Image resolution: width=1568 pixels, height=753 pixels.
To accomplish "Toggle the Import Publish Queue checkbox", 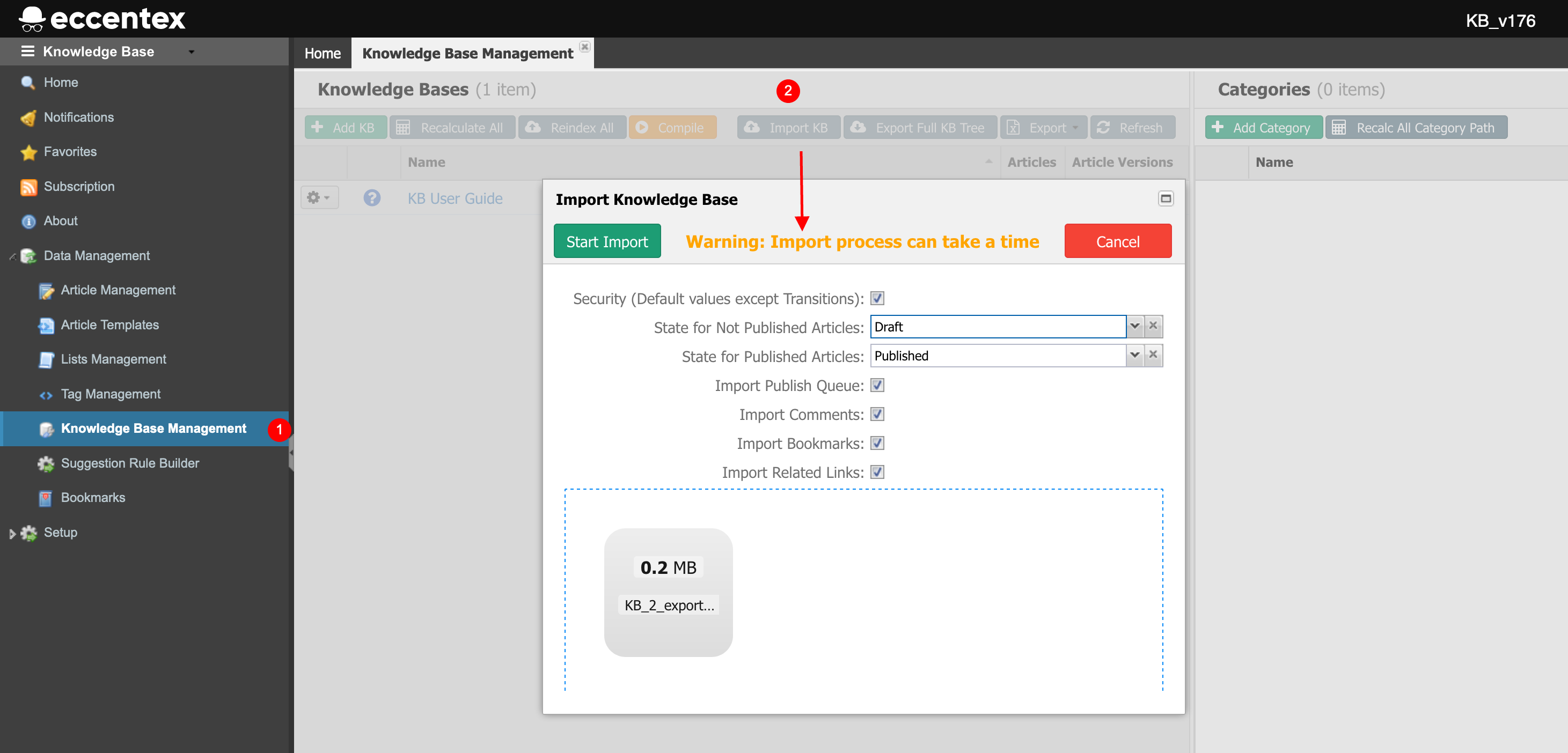I will [876, 386].
